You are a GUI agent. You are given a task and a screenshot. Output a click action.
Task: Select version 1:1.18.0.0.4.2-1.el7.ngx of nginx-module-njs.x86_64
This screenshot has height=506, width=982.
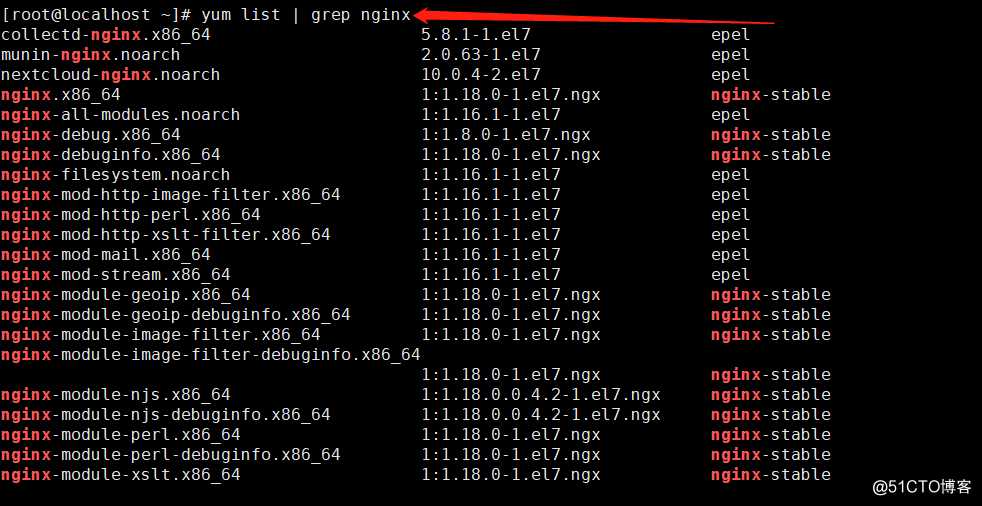click(541, 395)
